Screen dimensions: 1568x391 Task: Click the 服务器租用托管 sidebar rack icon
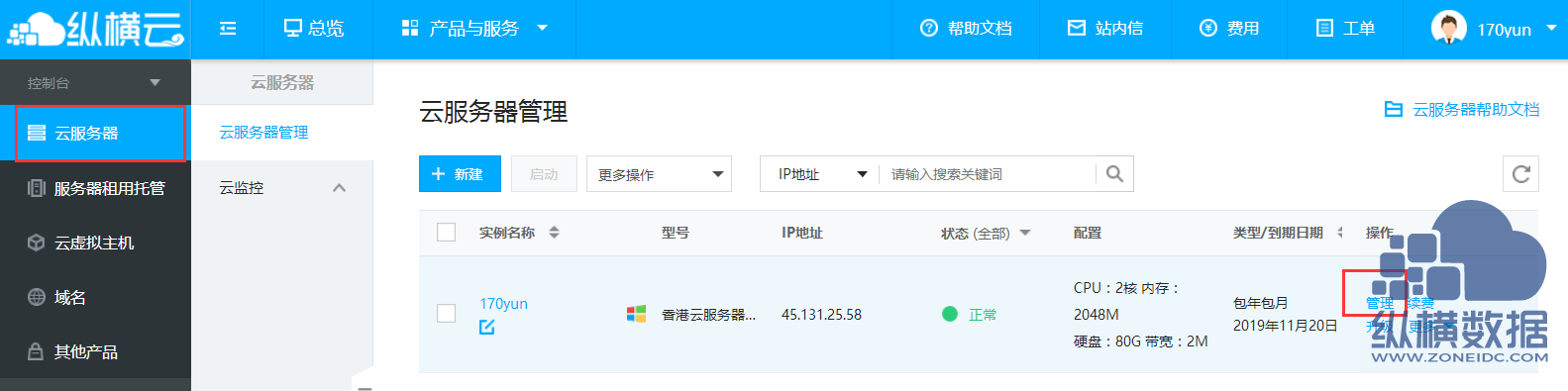[37, 188]
